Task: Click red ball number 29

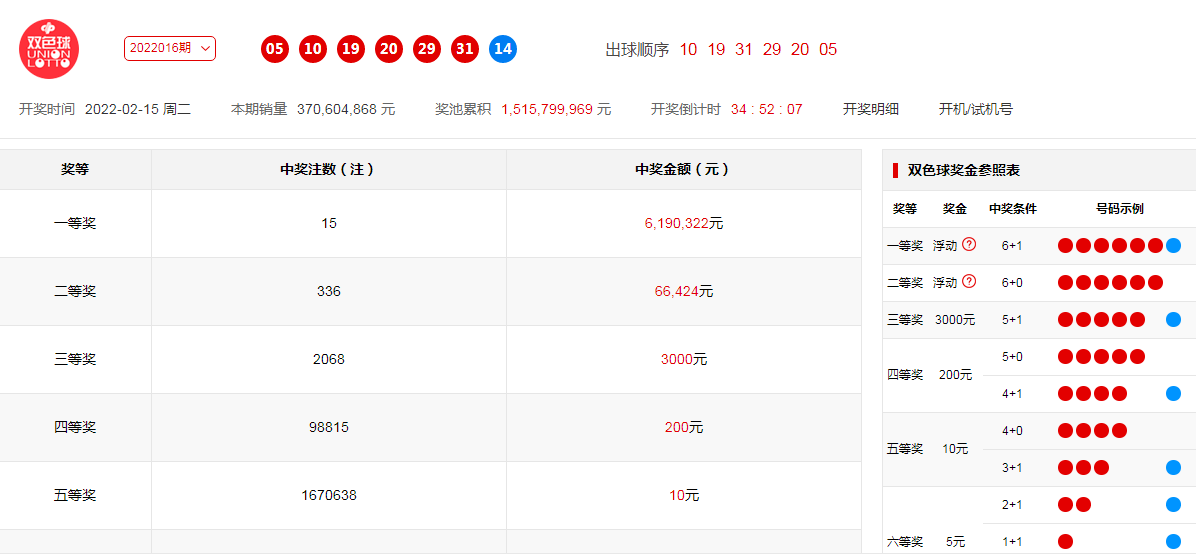Action: coord(427,49)
